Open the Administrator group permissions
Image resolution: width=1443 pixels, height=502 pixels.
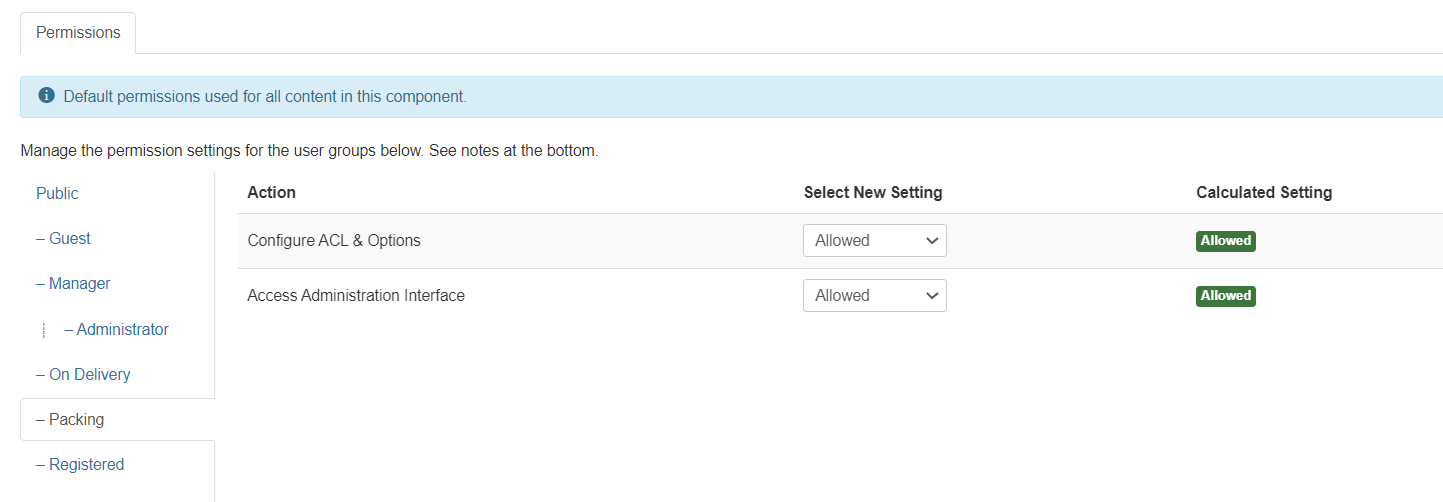[122, 329]
